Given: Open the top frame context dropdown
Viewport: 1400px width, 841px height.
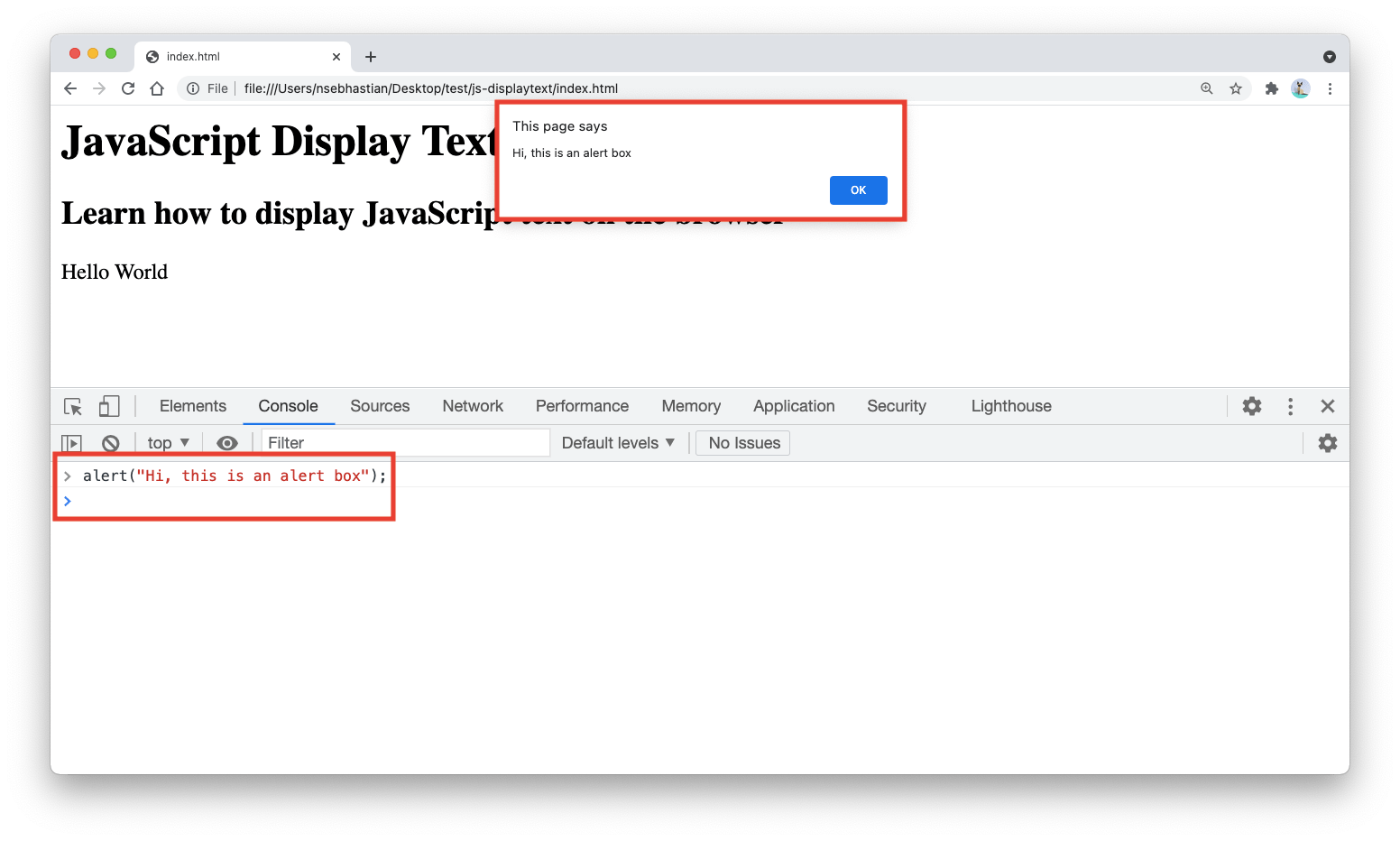Looking at the screenshot, I should (x=167, y=442).
